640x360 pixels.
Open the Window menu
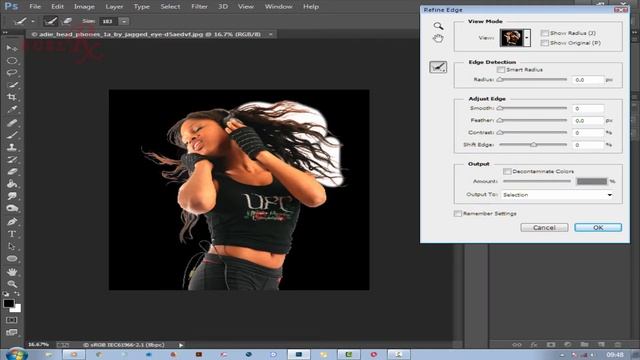coord(278,7)
